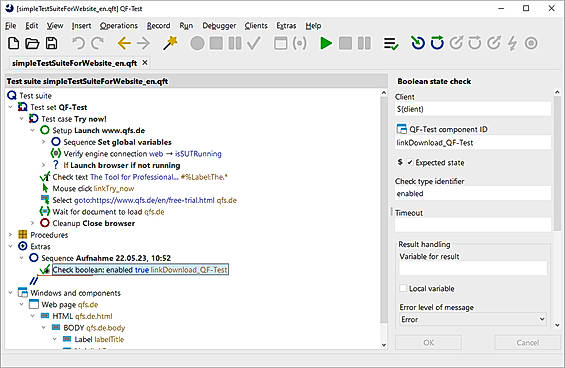Pause the test run next to play

(x=364, y=43)
